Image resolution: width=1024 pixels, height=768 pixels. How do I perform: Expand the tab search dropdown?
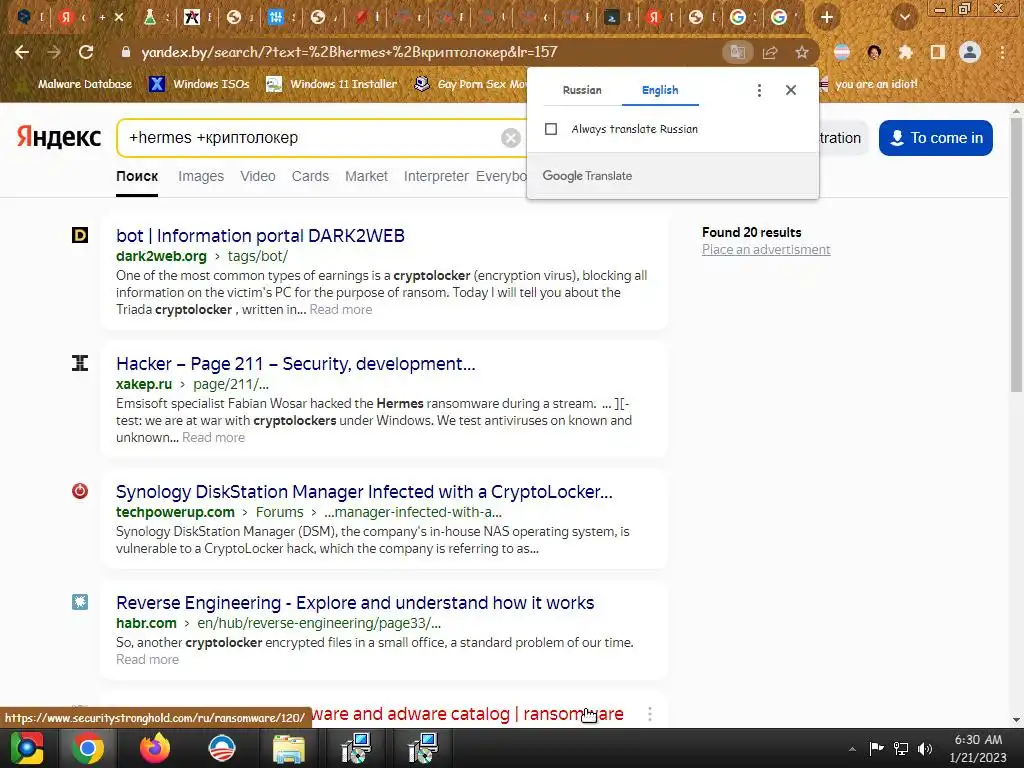pyautogui.click(x=904, y=17)
